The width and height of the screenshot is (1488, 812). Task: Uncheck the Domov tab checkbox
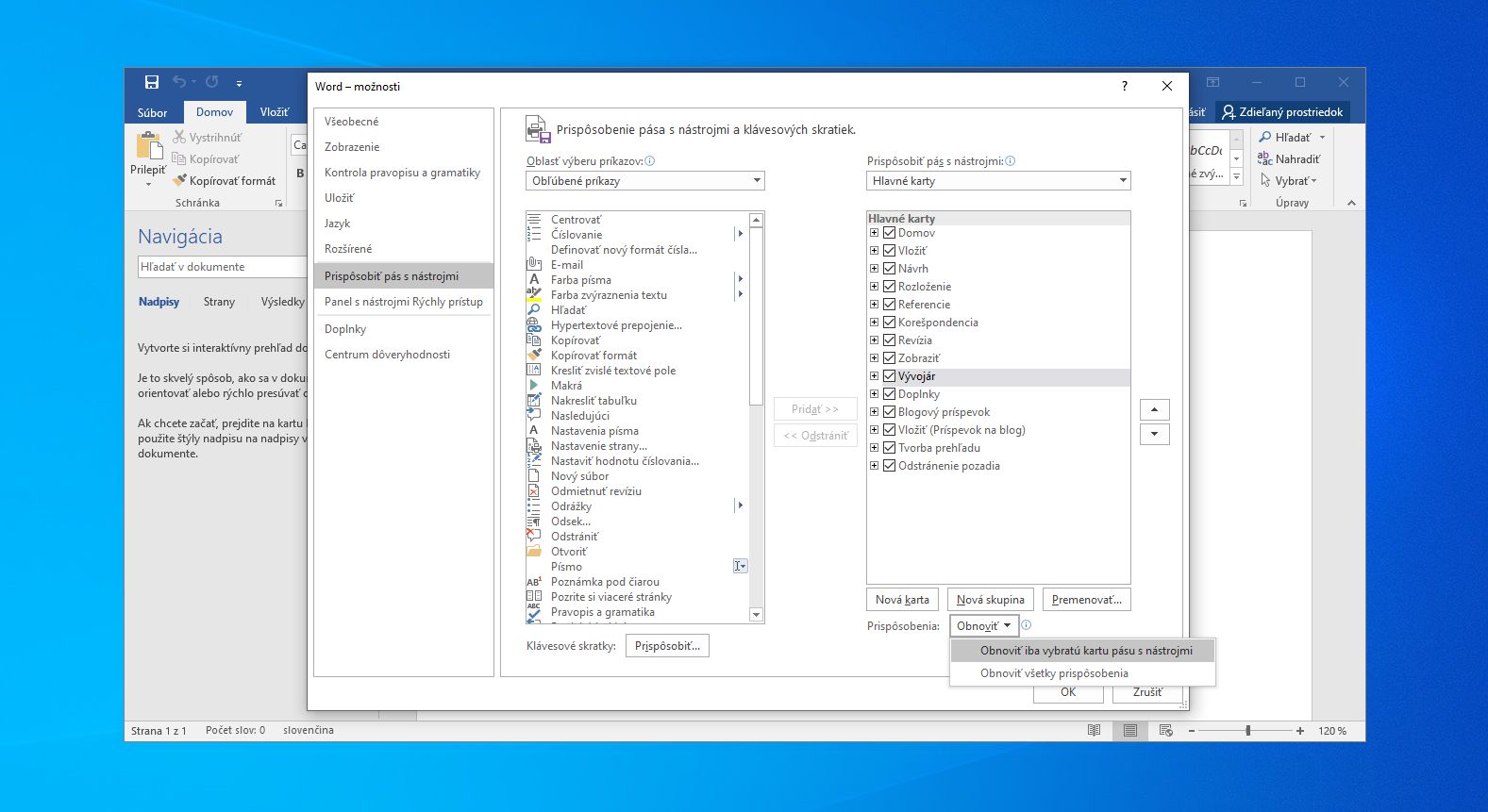pyautogui.click(x=889, y=233)
